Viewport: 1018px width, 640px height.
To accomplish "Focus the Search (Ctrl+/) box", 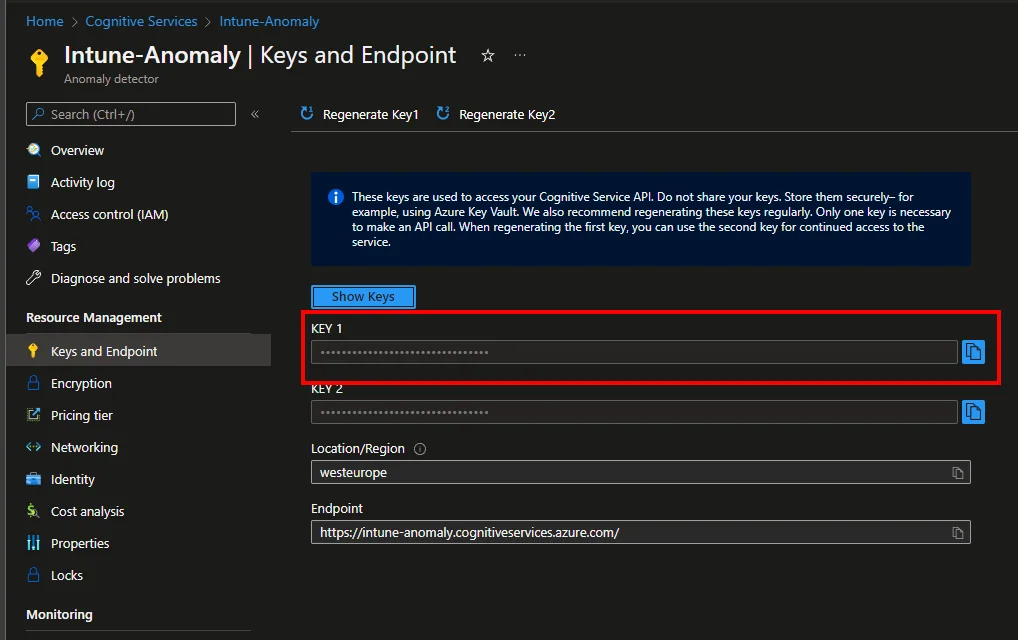I will pos(130,114).
